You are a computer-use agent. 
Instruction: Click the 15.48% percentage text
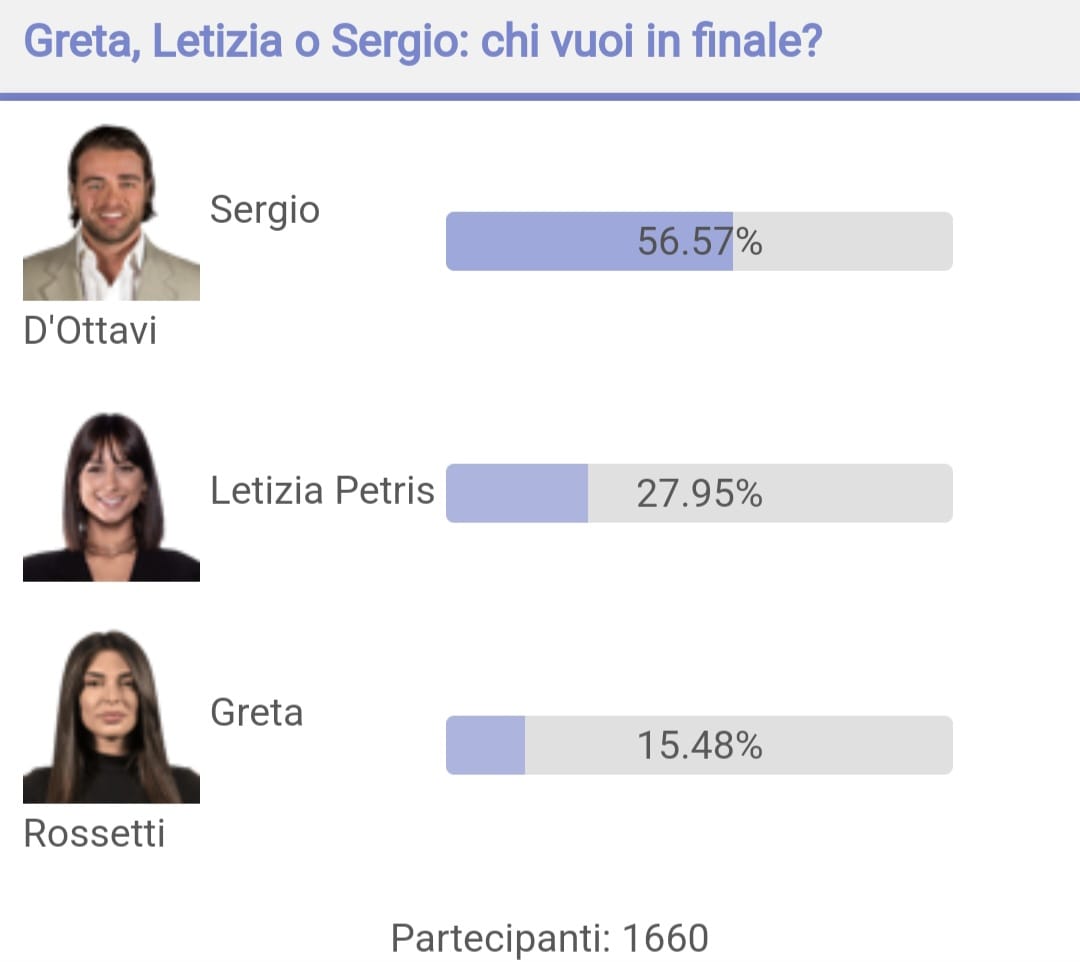click(x=700, y=746)
